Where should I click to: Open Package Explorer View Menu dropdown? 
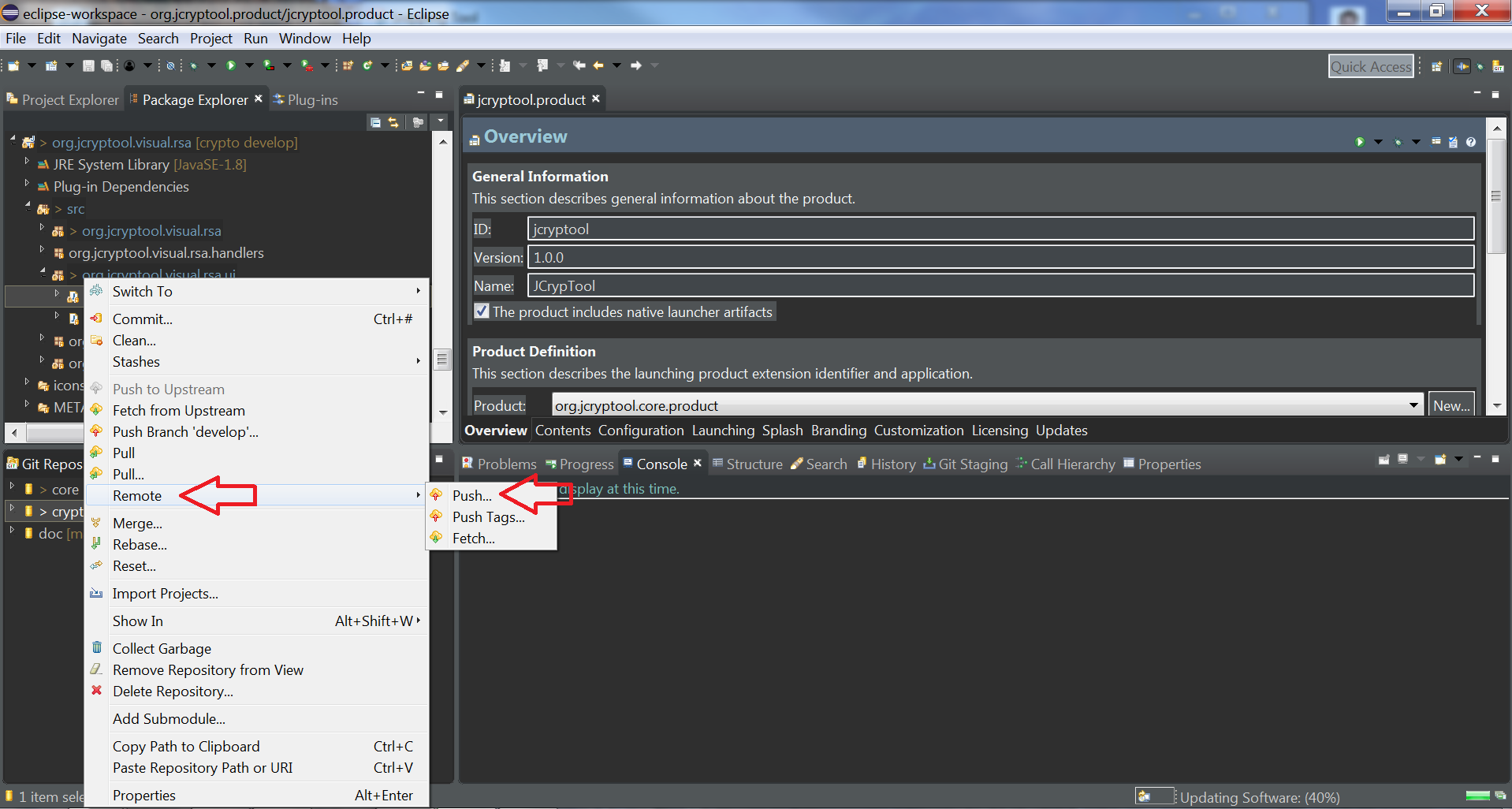pos(441,121)
